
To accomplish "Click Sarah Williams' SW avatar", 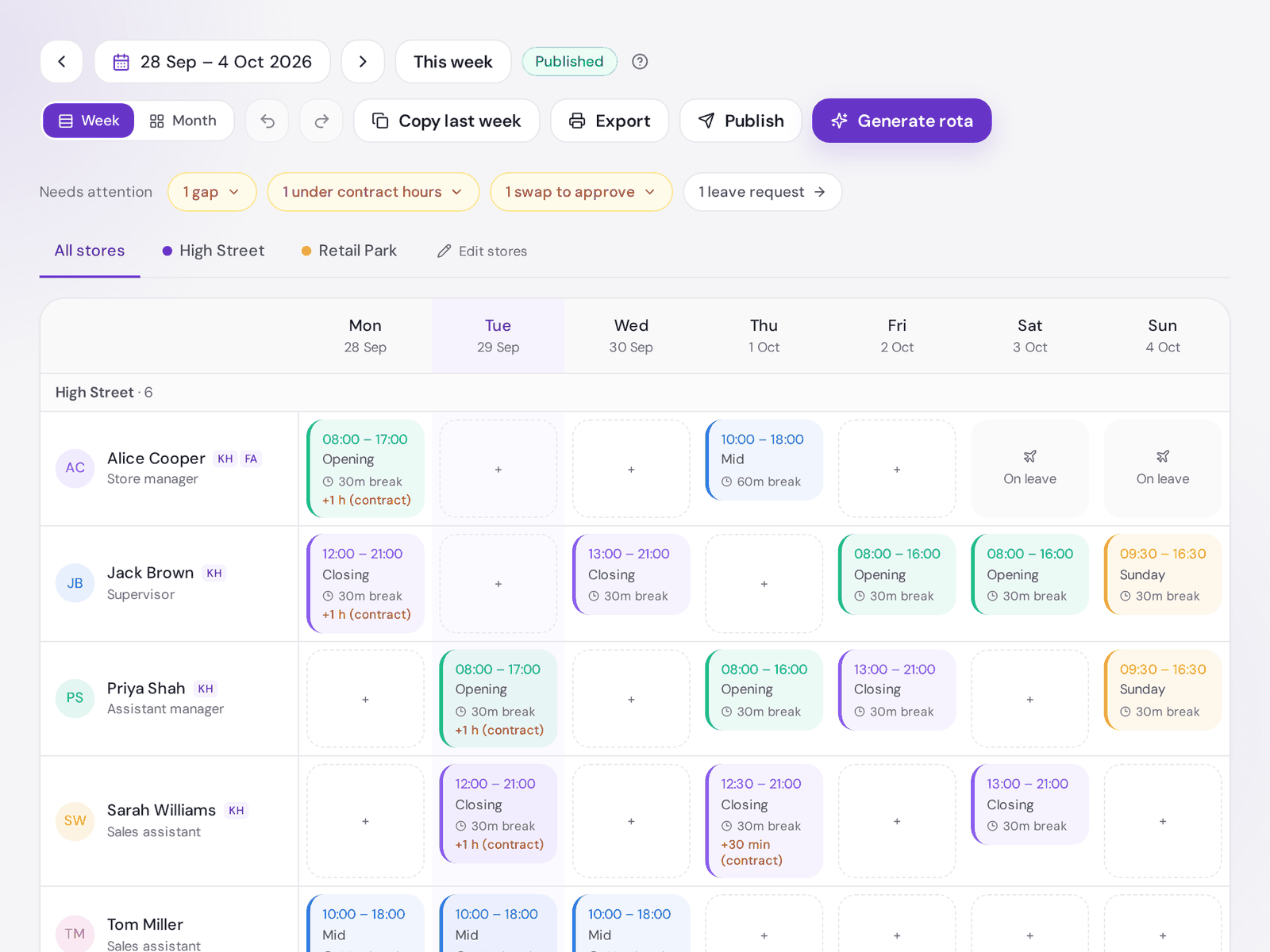I will click(75, 820).
